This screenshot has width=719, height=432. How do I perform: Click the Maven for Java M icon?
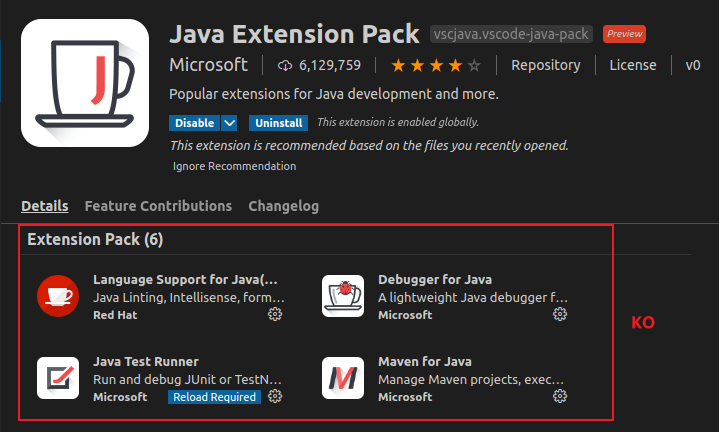(x=343, y=378)
